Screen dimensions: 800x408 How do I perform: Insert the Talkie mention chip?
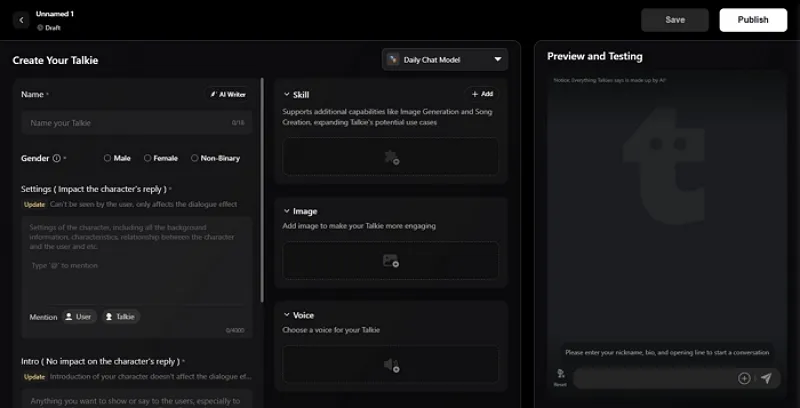[121, 317]
